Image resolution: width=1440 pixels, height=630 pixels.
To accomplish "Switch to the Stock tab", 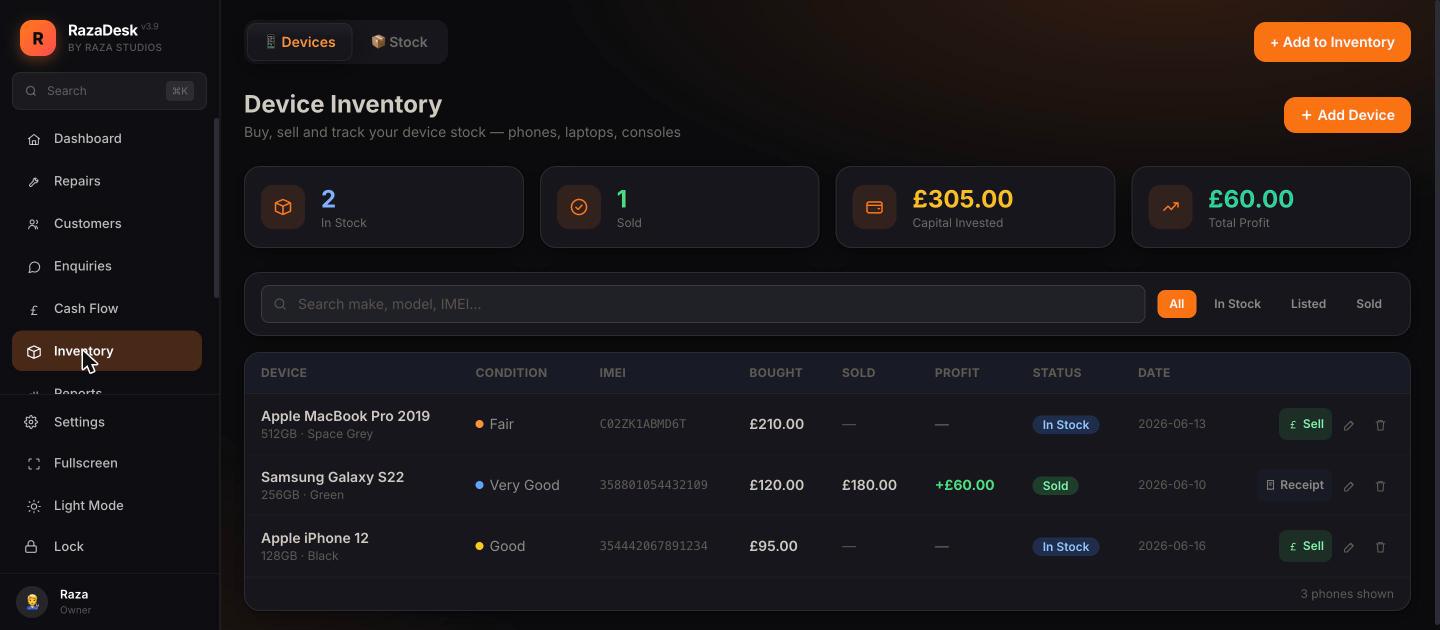I will click(x=399, y=42).
